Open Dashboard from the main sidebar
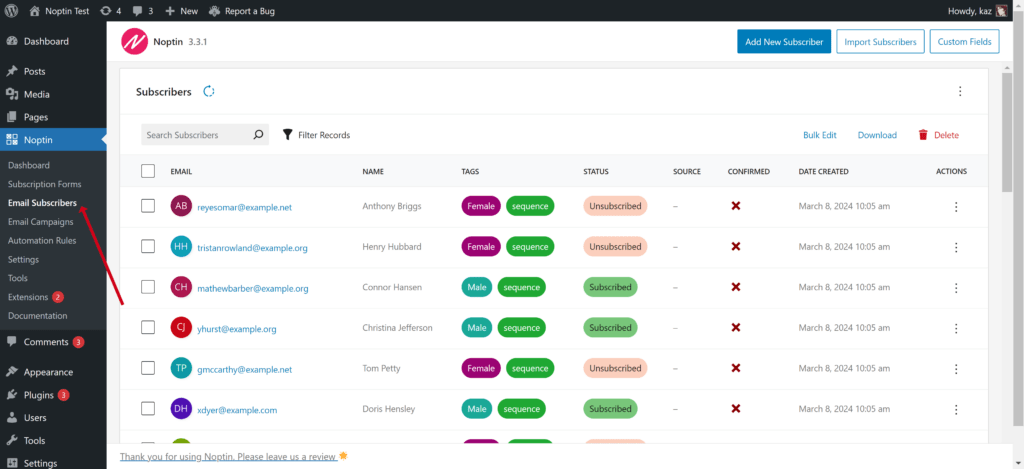This screenshot has width=1024, height=469. click(46, 41)
